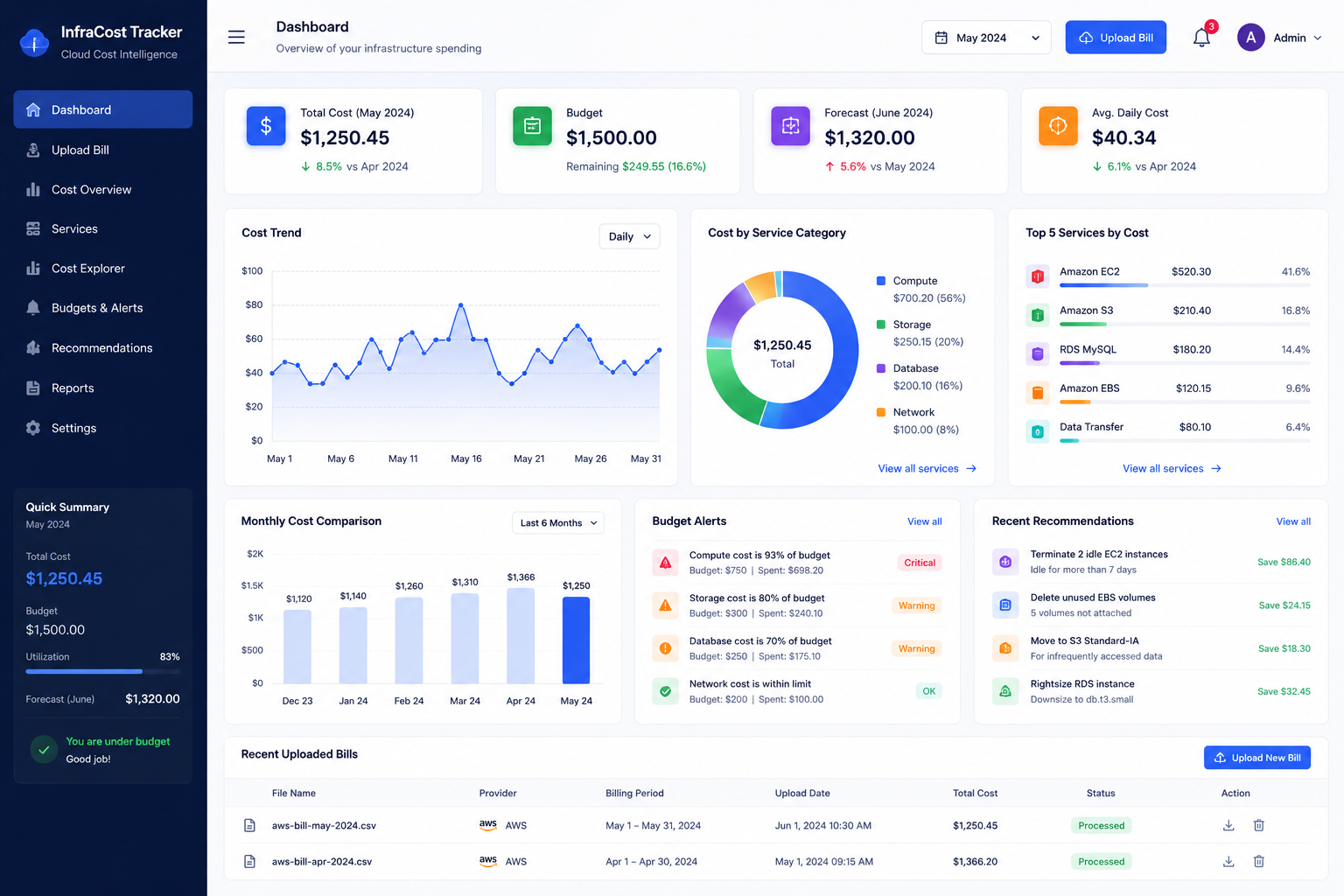Click the Admin user avatar
The width and height of the screenshot is (1344, 896).
pyautogui.click(x=1250, y=38)
